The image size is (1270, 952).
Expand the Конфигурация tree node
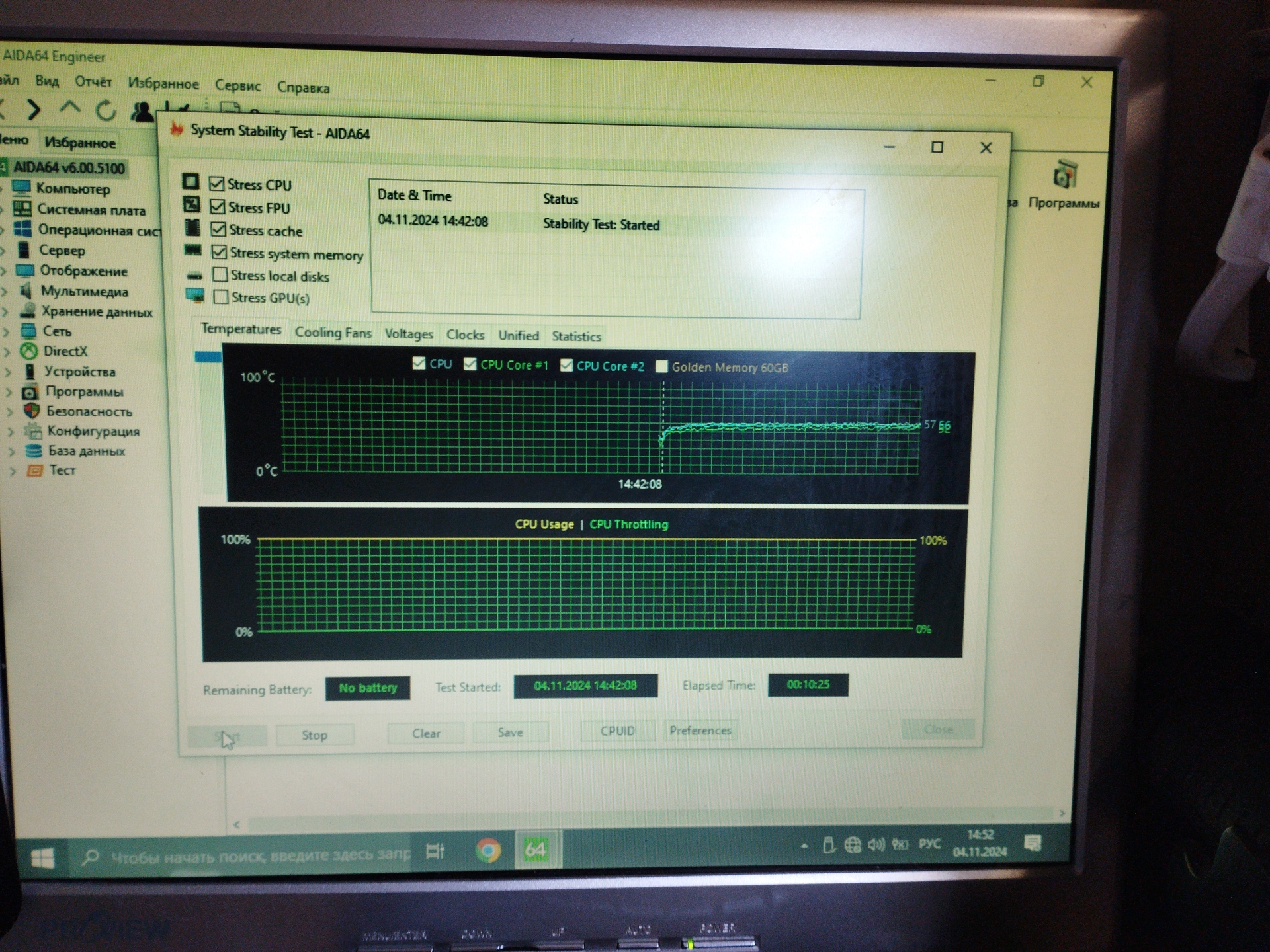[x=10, y=431]
